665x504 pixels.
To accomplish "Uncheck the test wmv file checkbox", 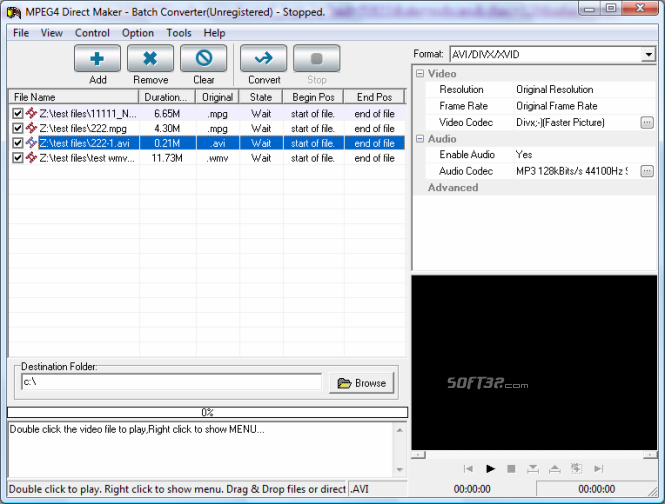I will pos(17,158).
